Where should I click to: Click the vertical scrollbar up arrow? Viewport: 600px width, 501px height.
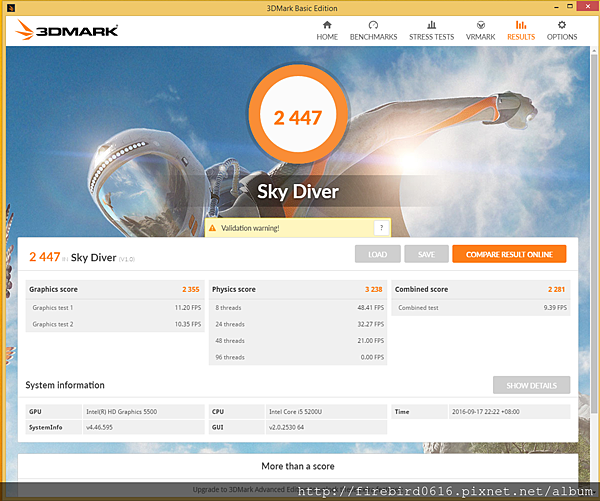point(594,51)
